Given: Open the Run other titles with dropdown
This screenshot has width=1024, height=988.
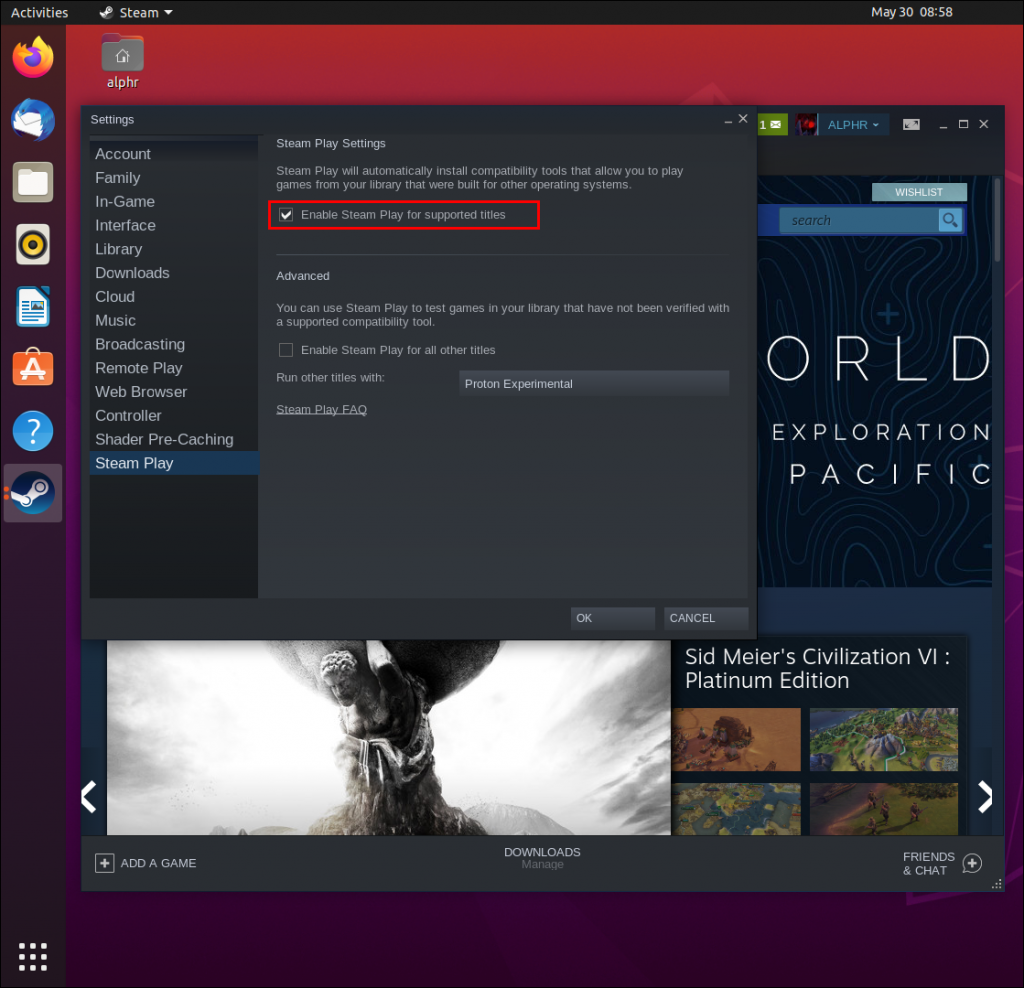Looking at the screenshot, I should tap(594, 383).
